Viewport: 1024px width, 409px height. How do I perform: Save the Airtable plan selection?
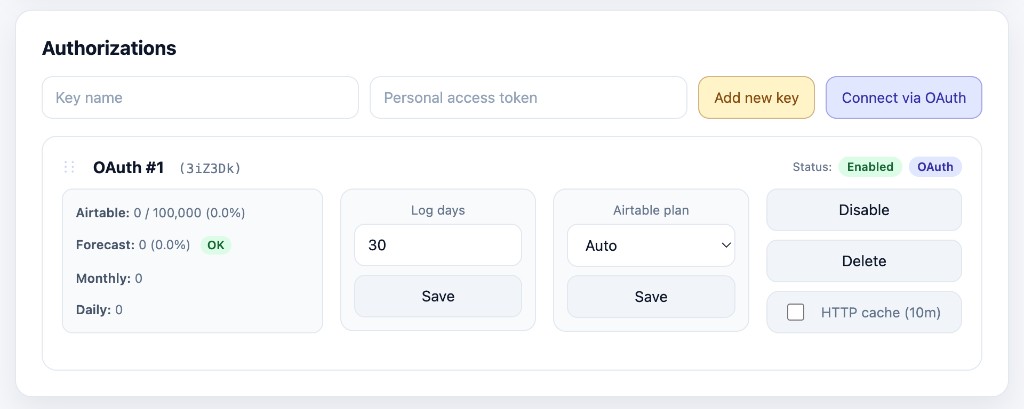[650, 296]
